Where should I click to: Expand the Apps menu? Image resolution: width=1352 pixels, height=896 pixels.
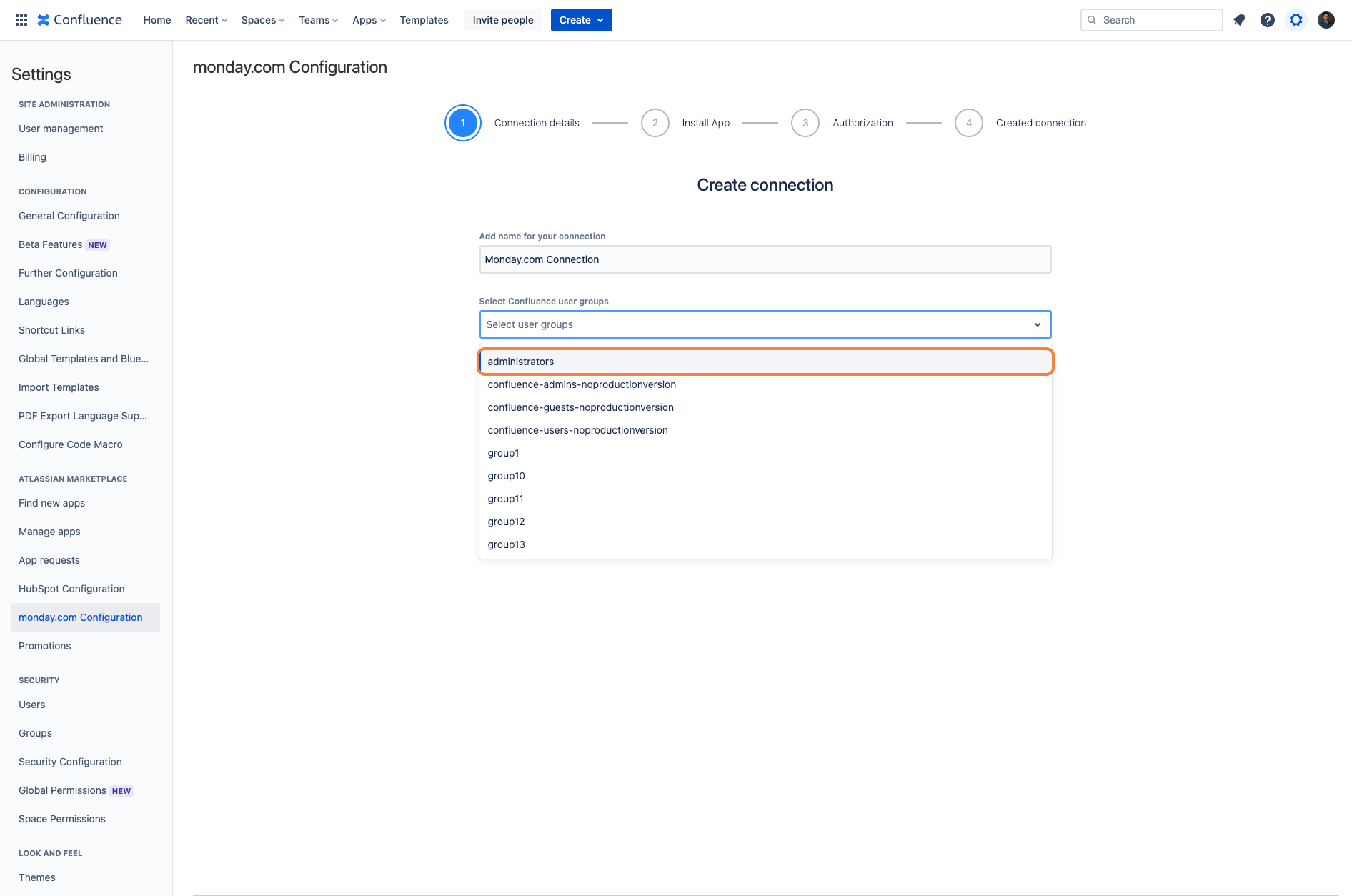pyautogui.click(x=369, y=20)
